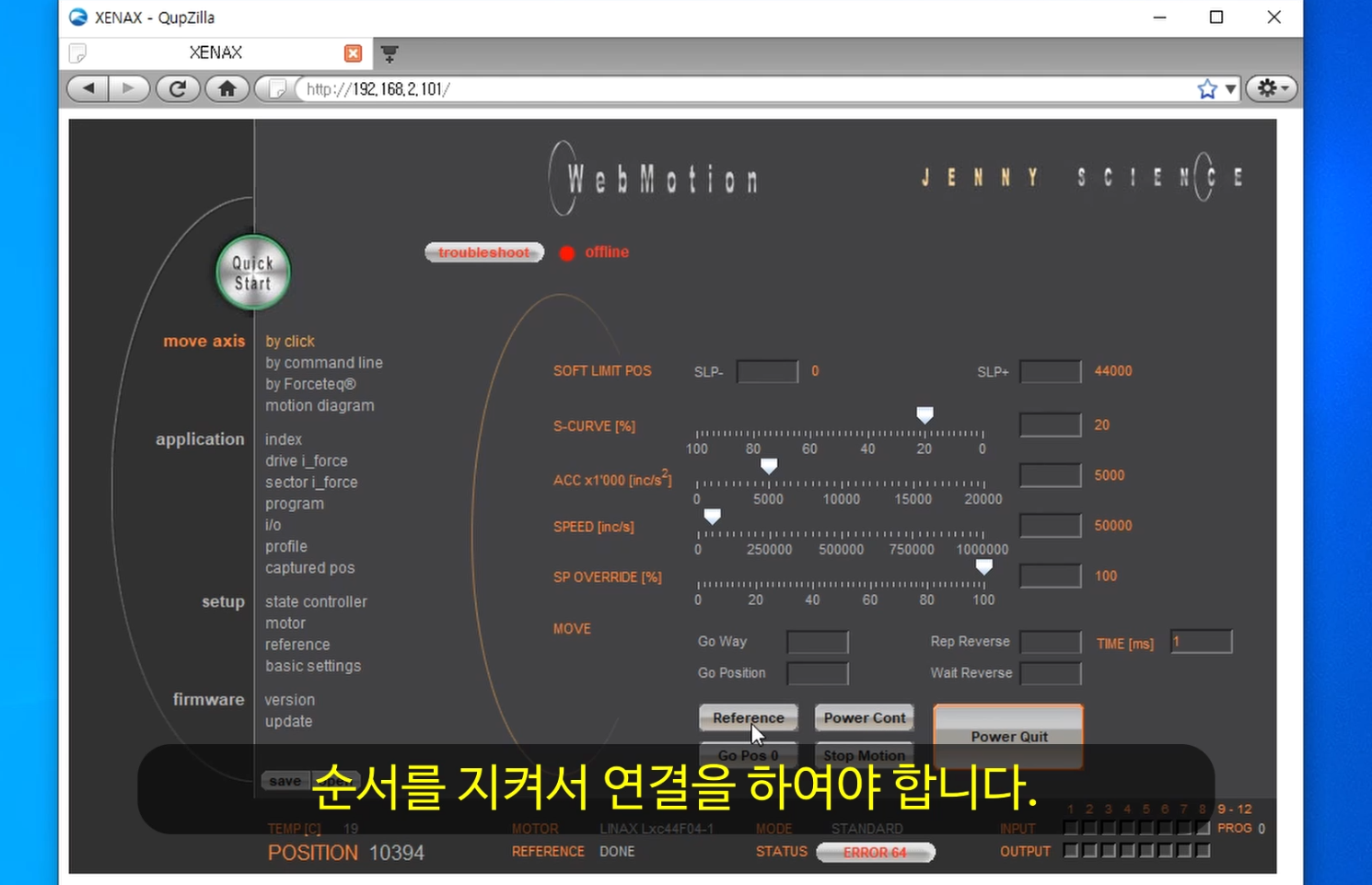The image size is (1372, 885).
Task: Click the Go Position input field
Action: (x=818, y=673)
